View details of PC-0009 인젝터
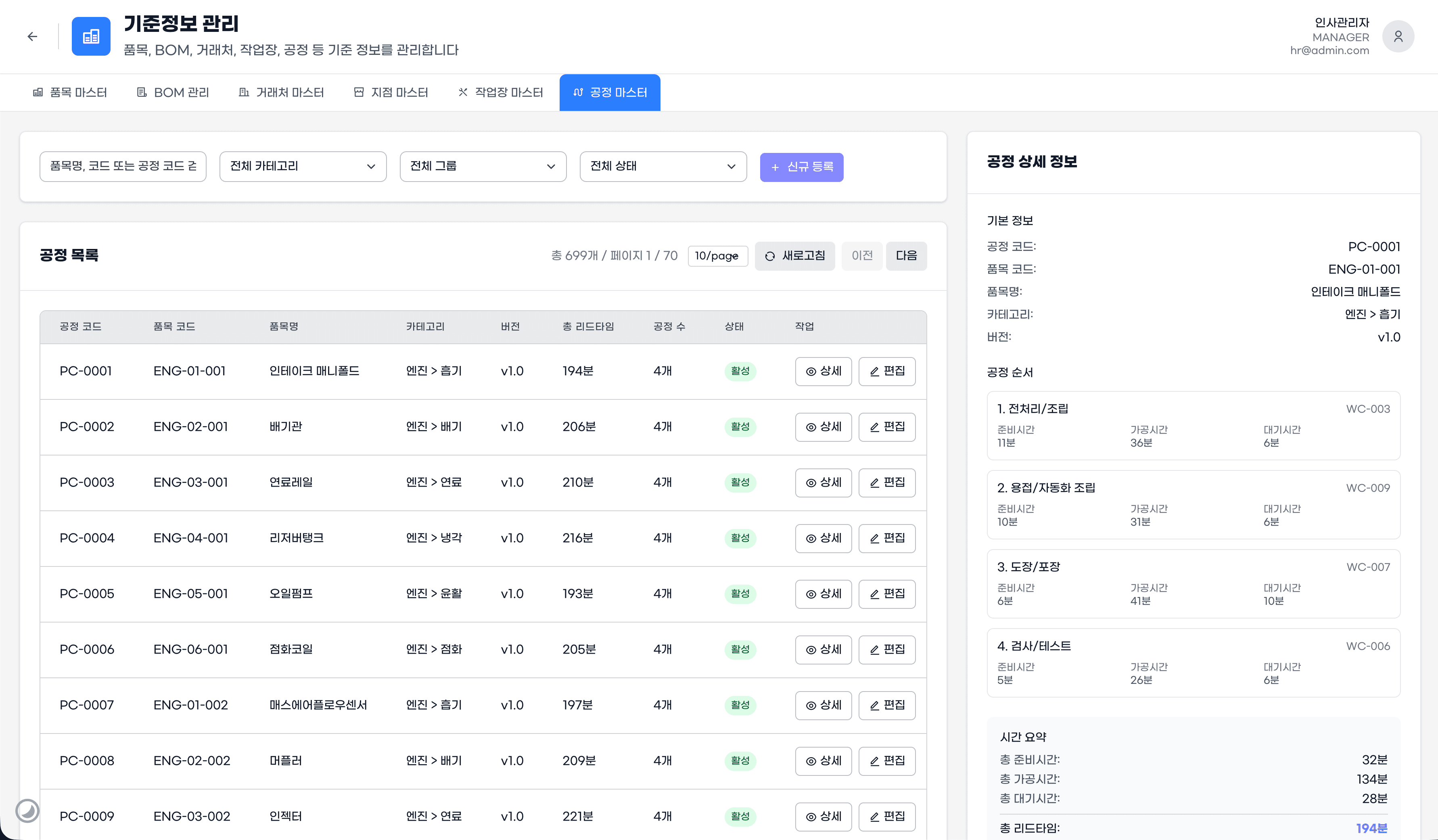 [823, 816]
